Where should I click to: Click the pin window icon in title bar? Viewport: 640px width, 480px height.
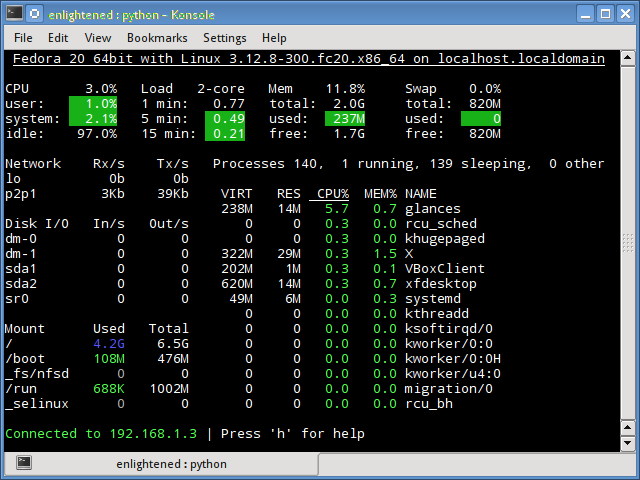tap(35, 14)
